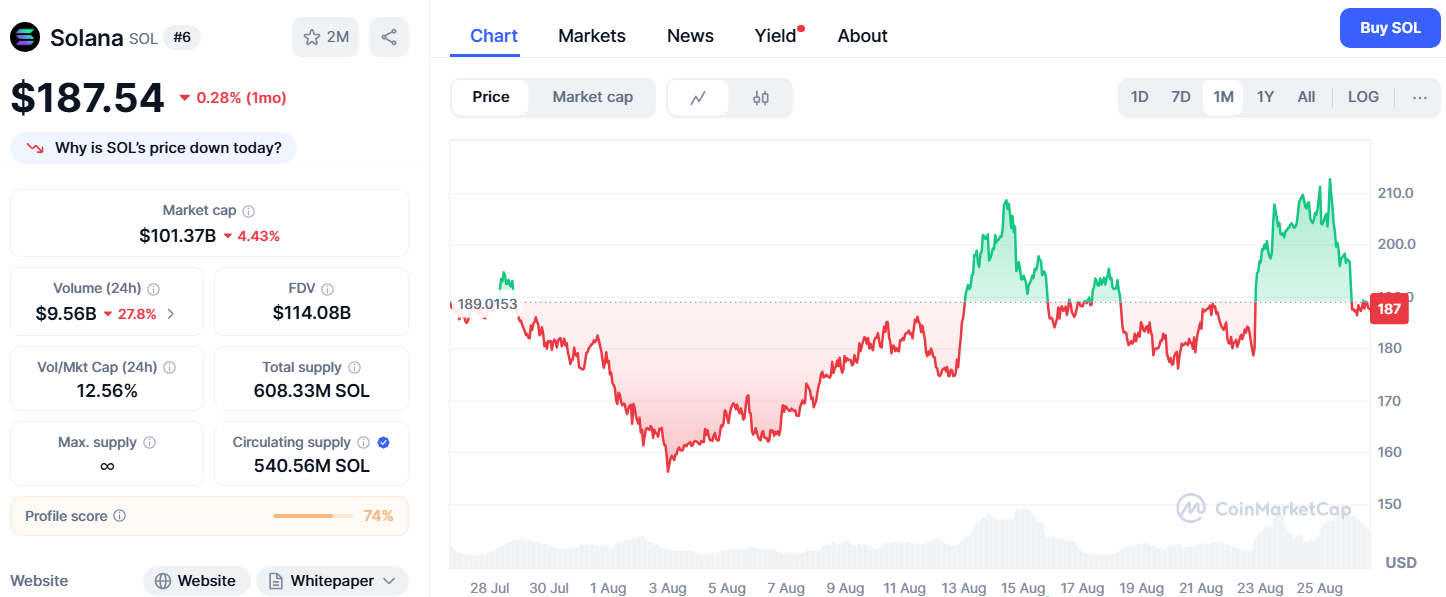
Task: Open the chart's three-dot options menu
Action: click(x=1419, y=96)
